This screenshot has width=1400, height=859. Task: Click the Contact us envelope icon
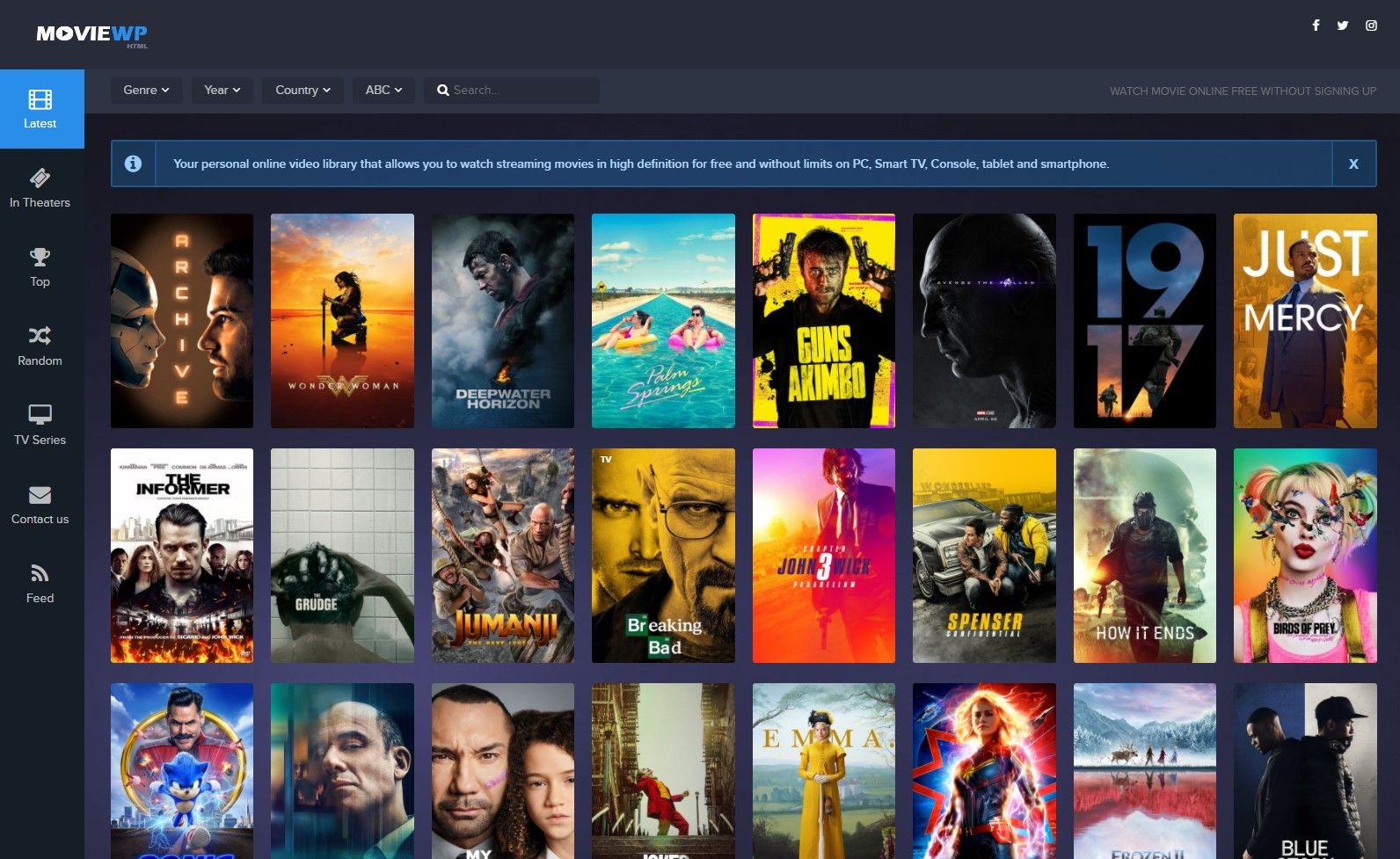pyautogui.click(x=40, y=495)
